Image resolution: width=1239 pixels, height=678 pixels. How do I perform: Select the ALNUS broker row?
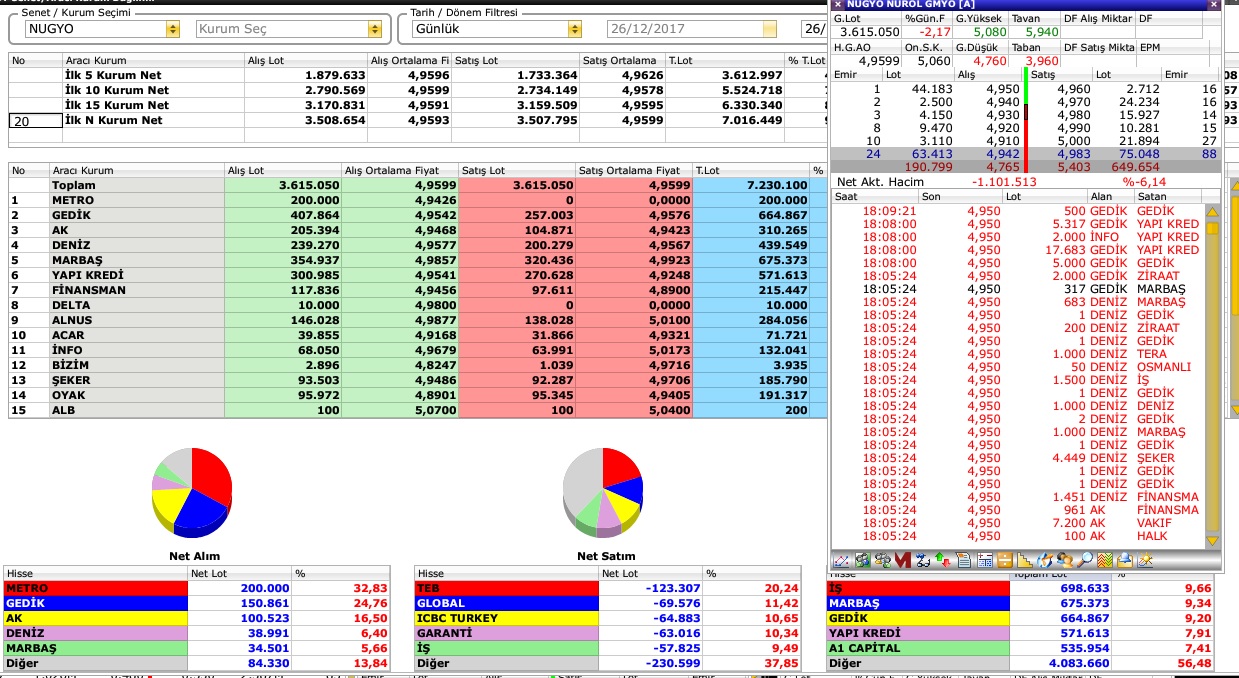(418, 321)
